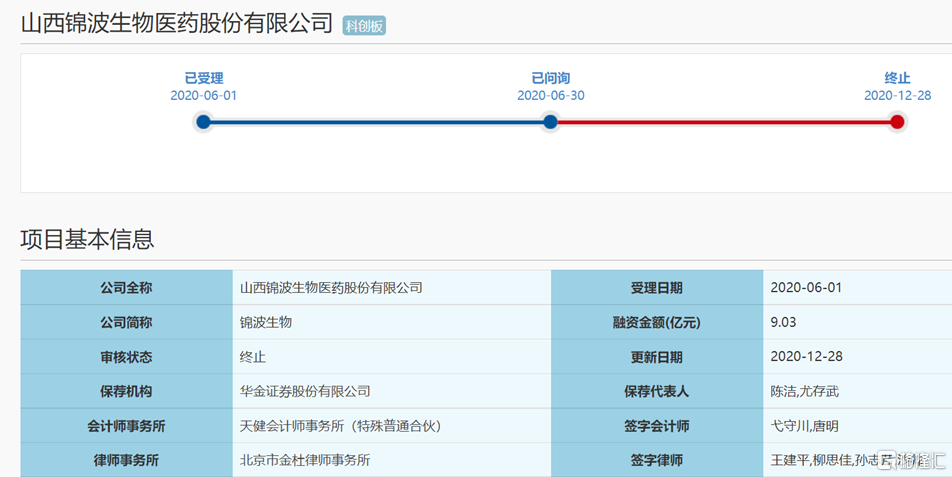952x477 pixels.
Task: Click the 签字律师 header cell
Action: pyautogui.click(x=656, y=460)
